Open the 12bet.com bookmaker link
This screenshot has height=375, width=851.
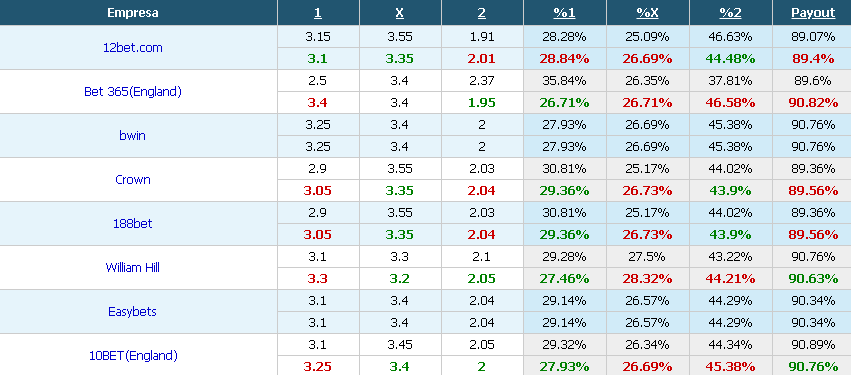(x=132, y=48)
